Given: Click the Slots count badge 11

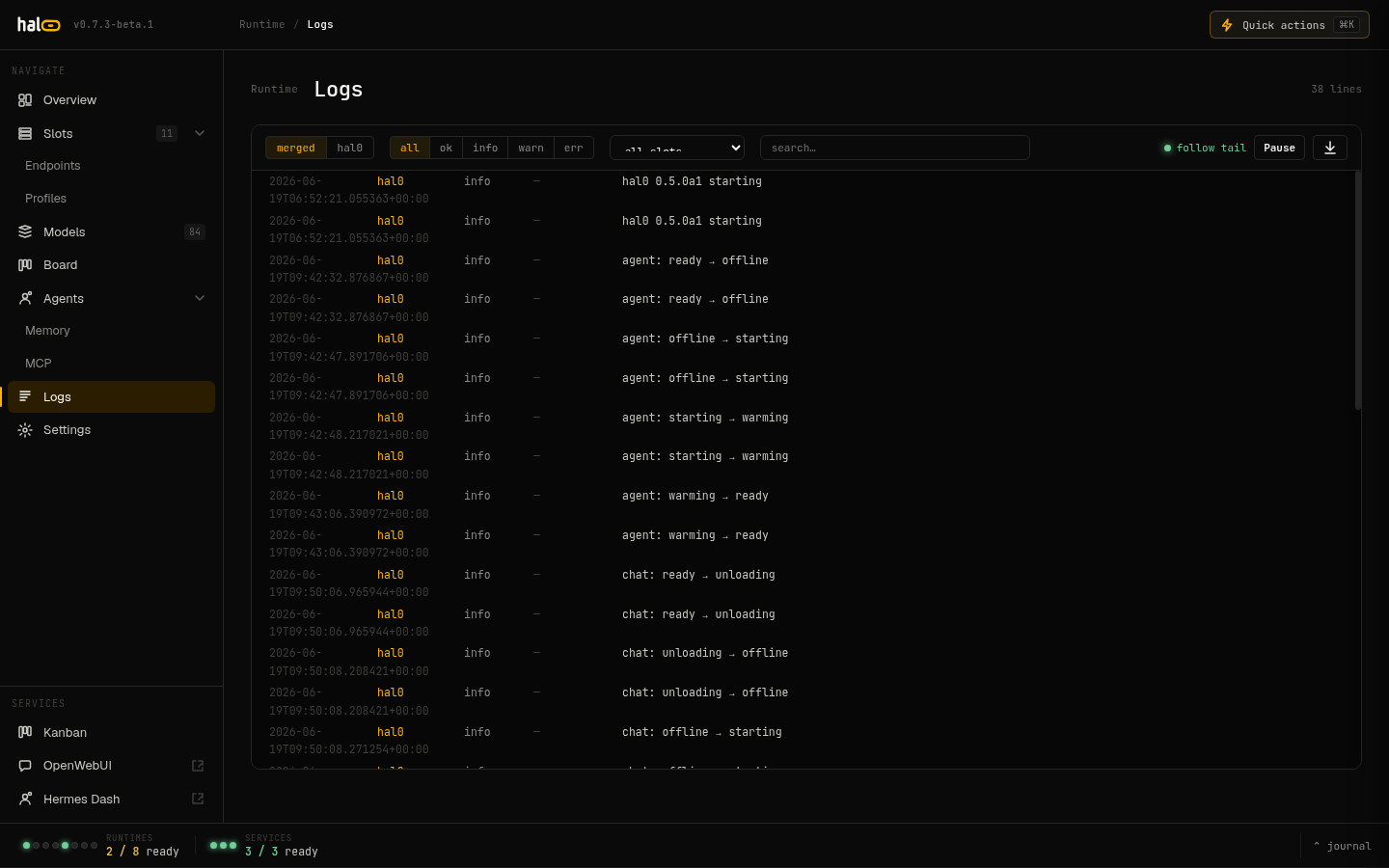Looking at the screenshot, I should click(x=167, y=133).
